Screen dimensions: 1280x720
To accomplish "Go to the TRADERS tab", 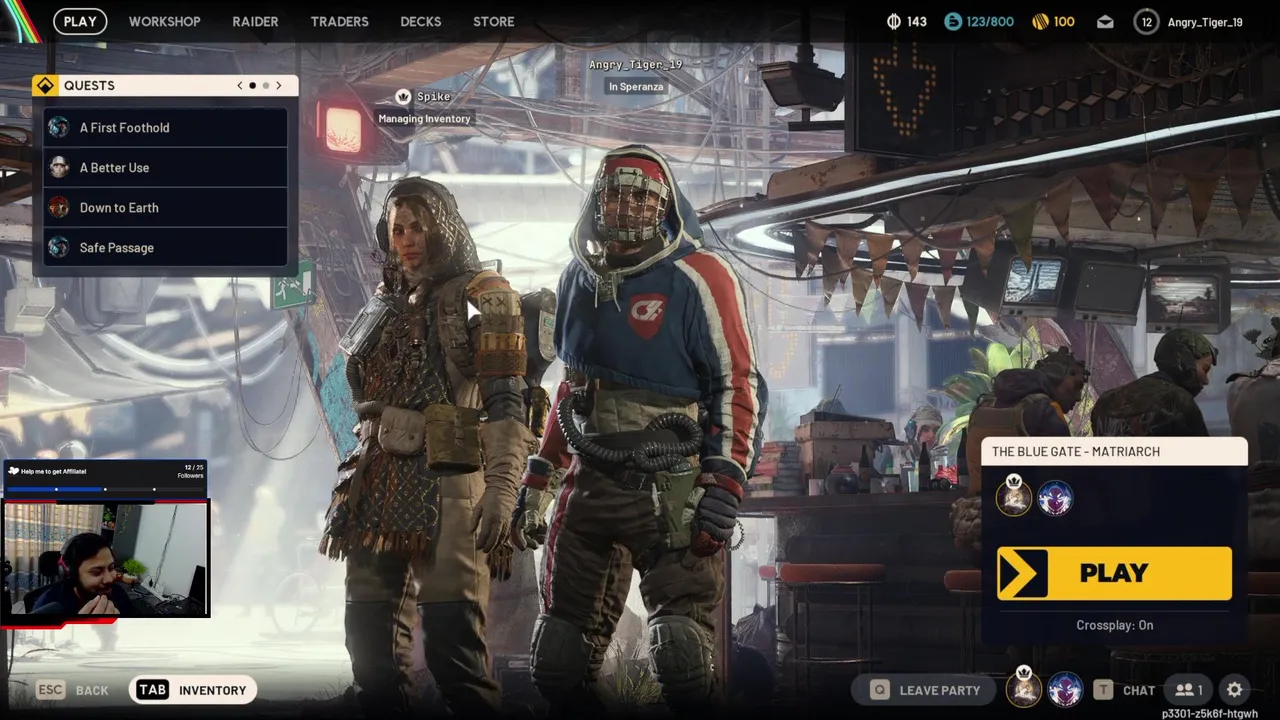I will (339, 21).
